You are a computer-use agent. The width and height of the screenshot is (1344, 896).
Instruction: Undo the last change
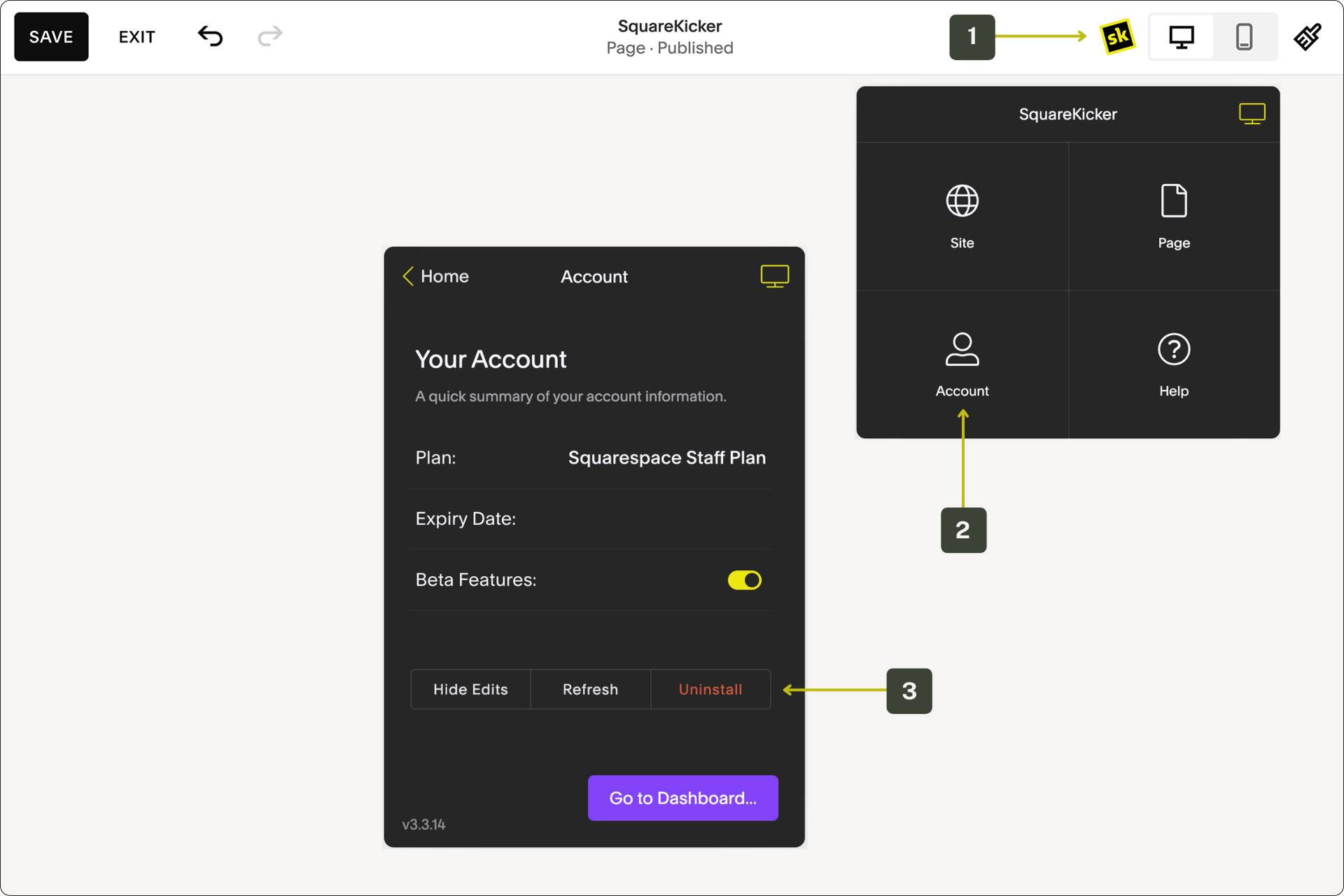210,36
